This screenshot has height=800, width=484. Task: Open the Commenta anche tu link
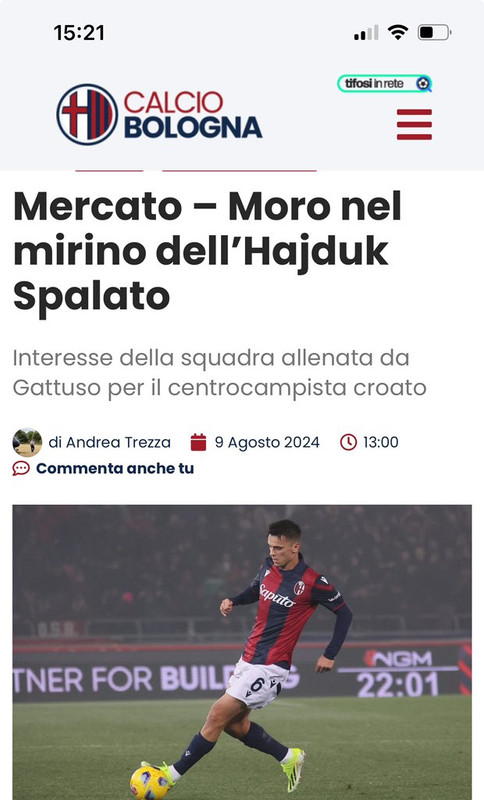(115, 468)
